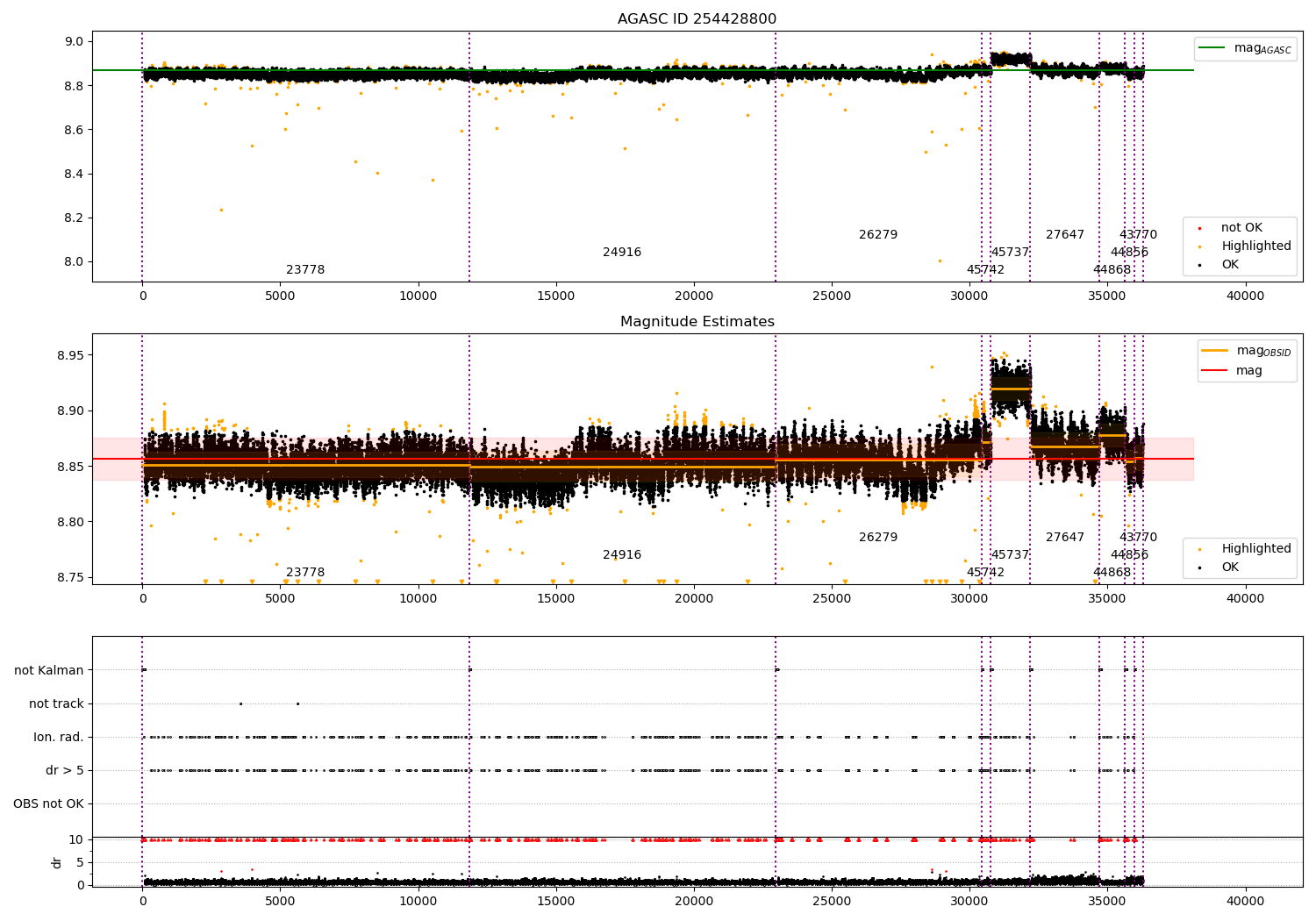1316x921 pixels.
Task: Click the "AGASC ID 254428800" plot title
Action: click(x=697, y=19)
